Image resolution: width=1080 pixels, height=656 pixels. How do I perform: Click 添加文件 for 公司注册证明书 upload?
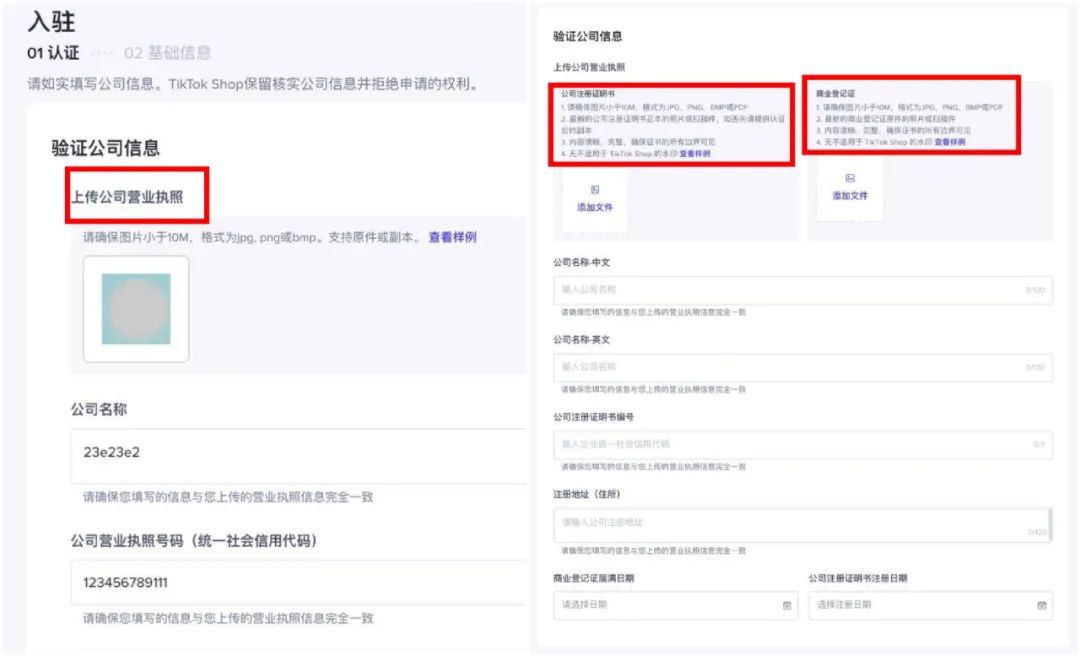pyautogui.click(x=595, y=207)
